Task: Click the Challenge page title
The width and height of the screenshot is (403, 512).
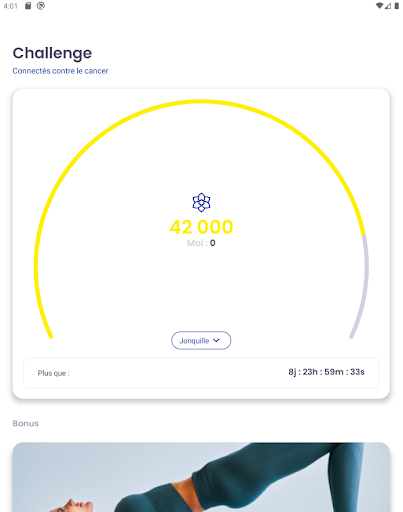Action: click(x=52, y=53)
